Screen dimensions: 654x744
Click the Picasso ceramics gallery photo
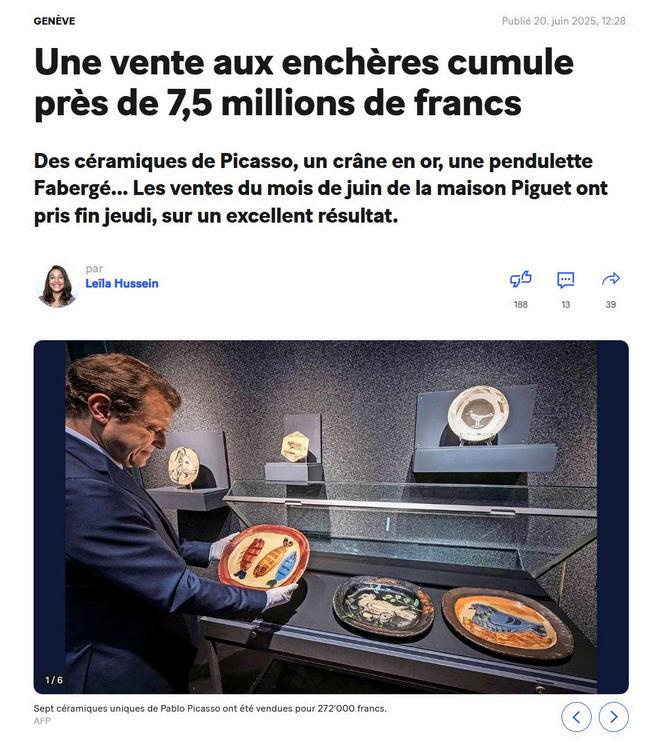tap(331, 517)
